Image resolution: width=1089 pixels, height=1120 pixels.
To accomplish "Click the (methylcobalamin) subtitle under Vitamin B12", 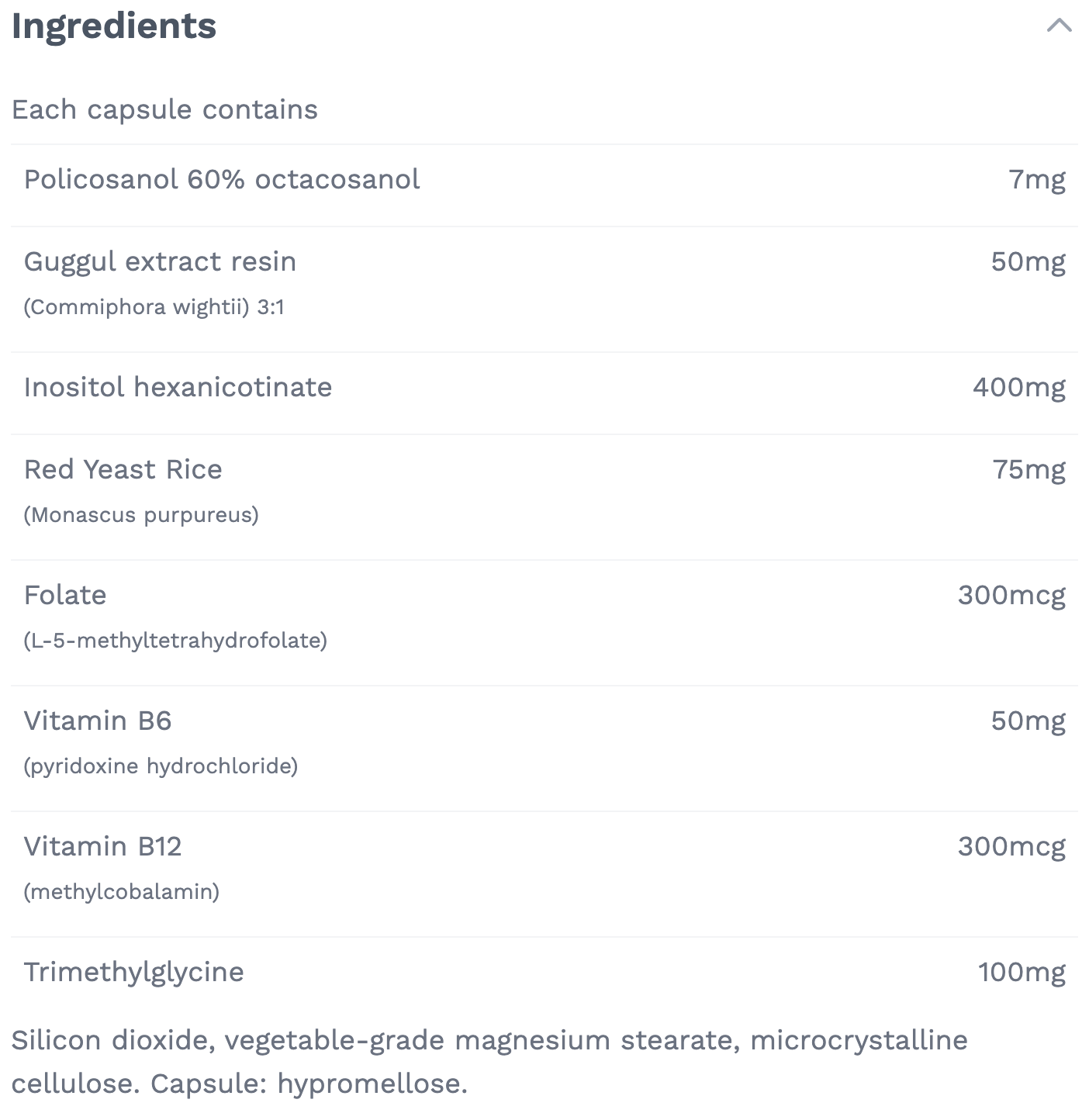I will coord(121,892).
